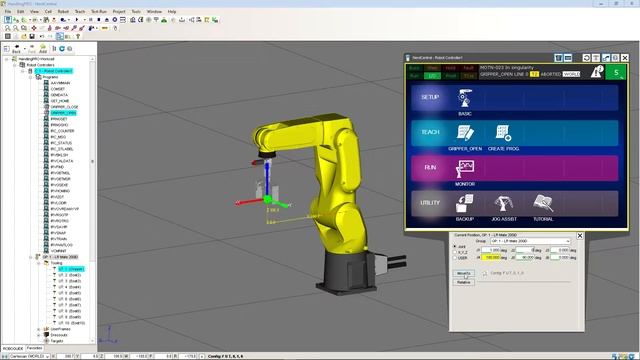
Task: Switch to the Favorites tab below cell browser
Action: click(34, 348)
